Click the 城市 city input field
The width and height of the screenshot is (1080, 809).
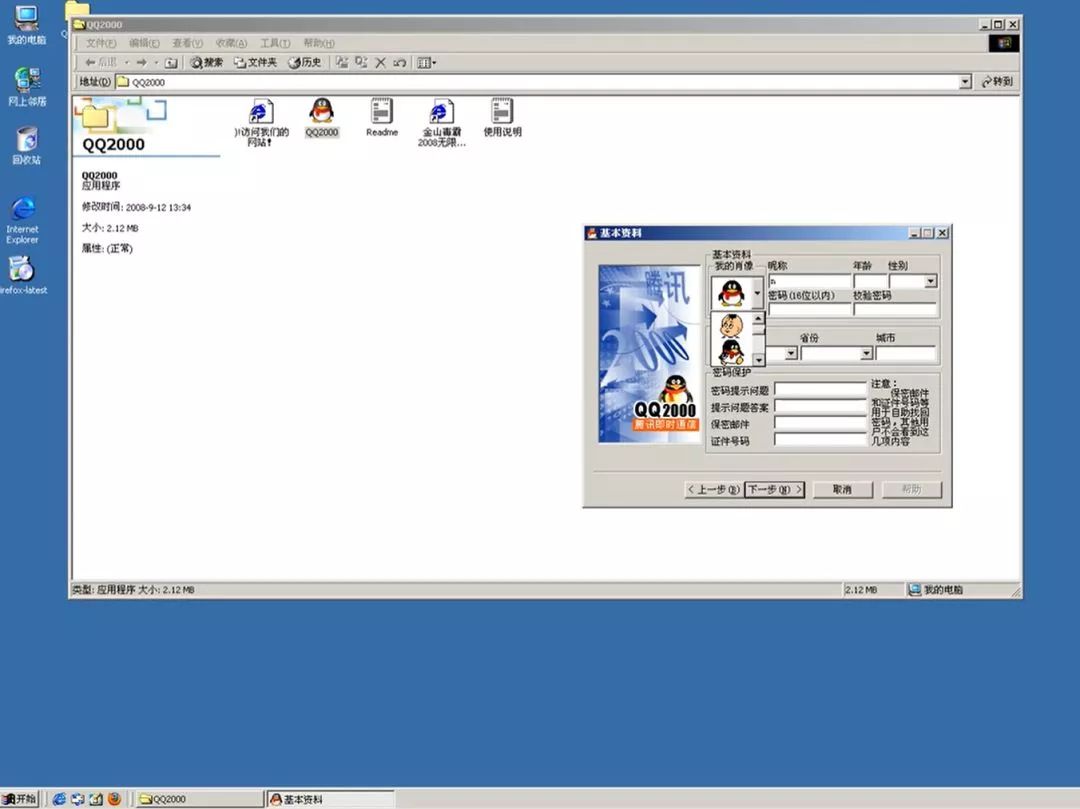click(906, 353)
